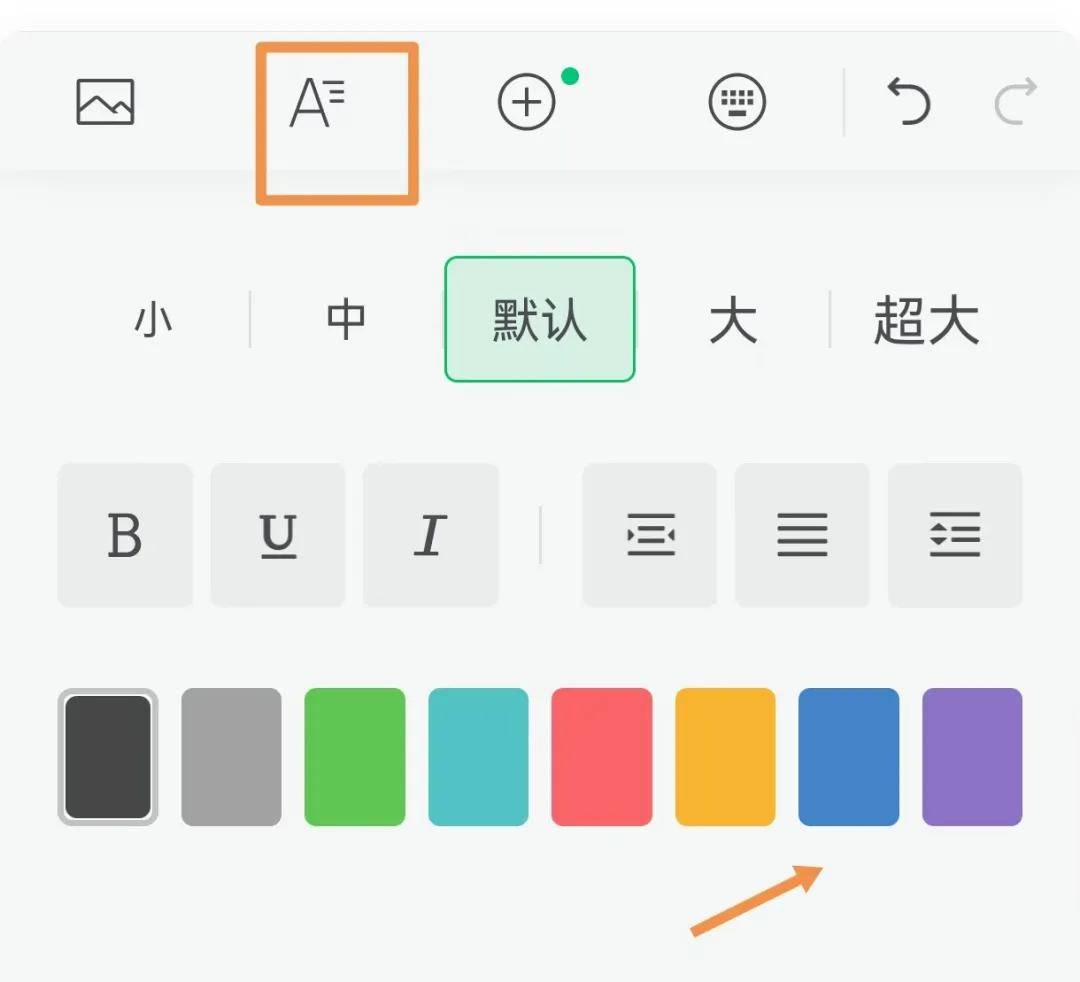Pick the blue text color swatch
Viewport: 1080px width, 982px height.
848,755
